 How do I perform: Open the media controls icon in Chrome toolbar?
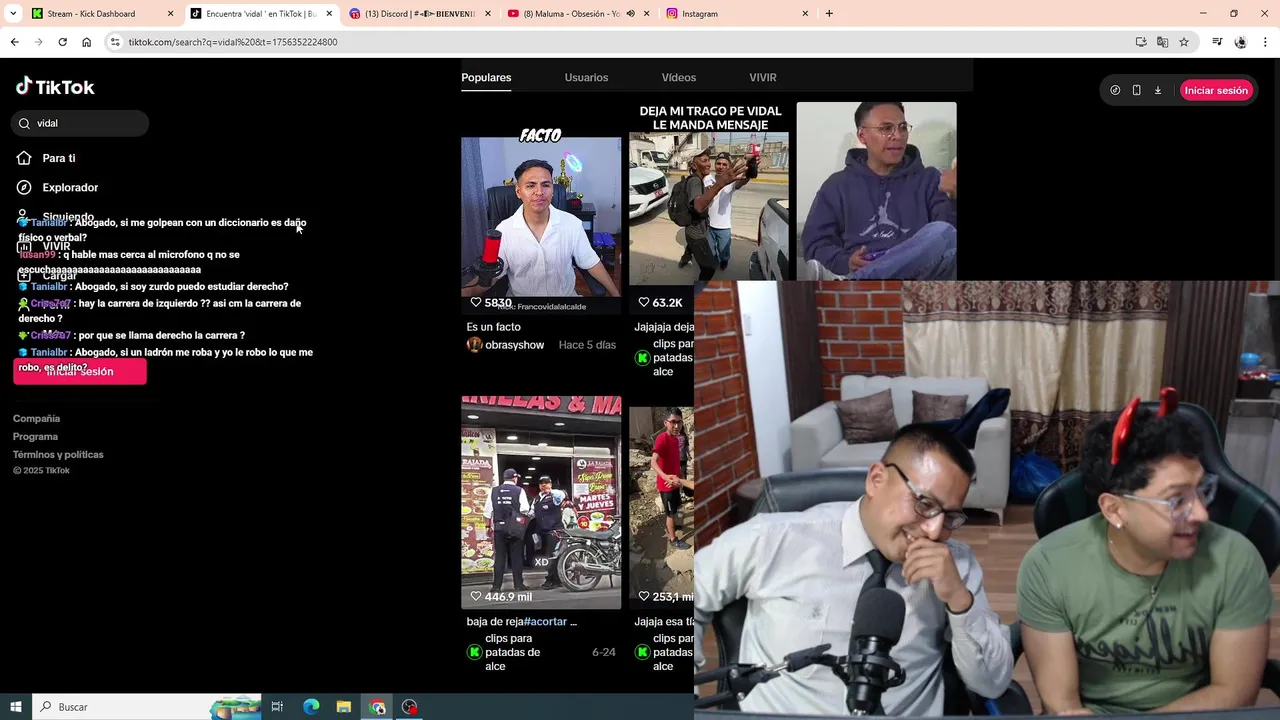pos(1217,42)
